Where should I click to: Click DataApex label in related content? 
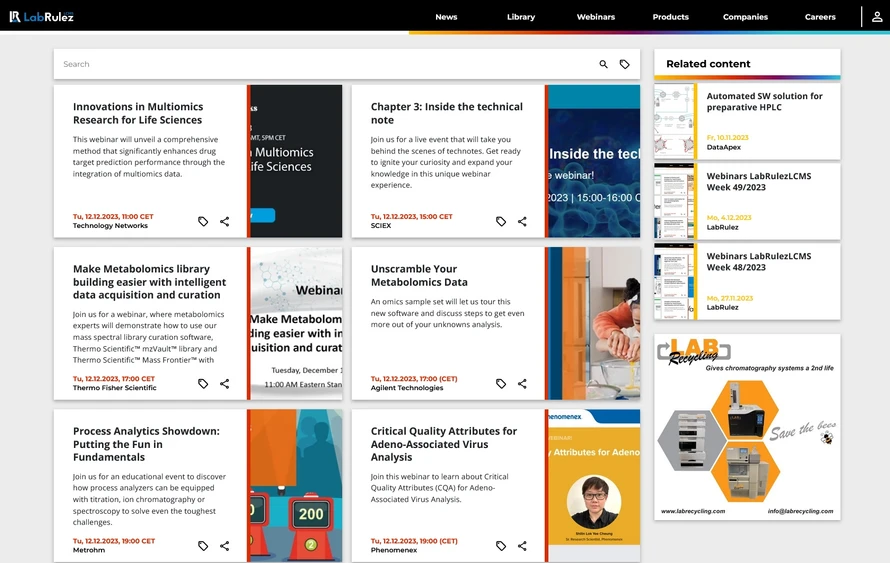(x=724, y=148)
